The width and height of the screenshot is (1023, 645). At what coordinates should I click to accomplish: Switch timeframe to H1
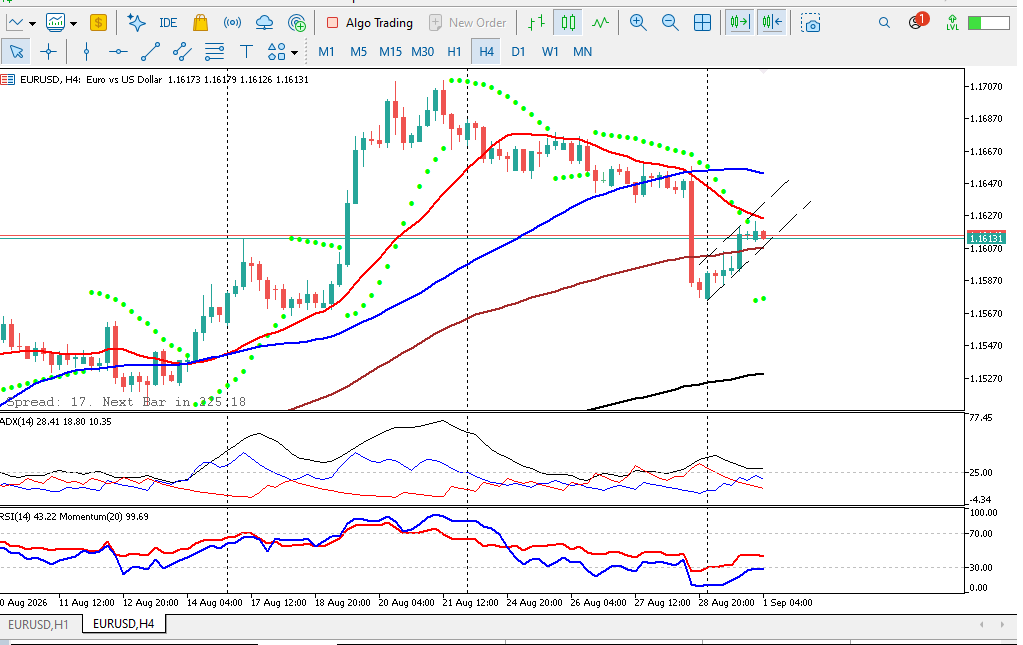[454, 52]
